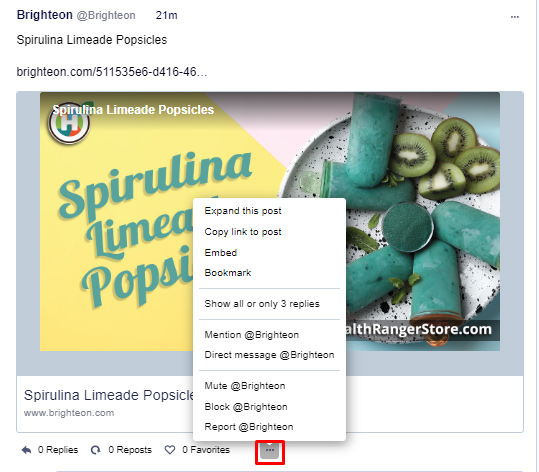Click the round H channel logo
The height and width of the screenshot is (472, 539).
pos(69,123)
